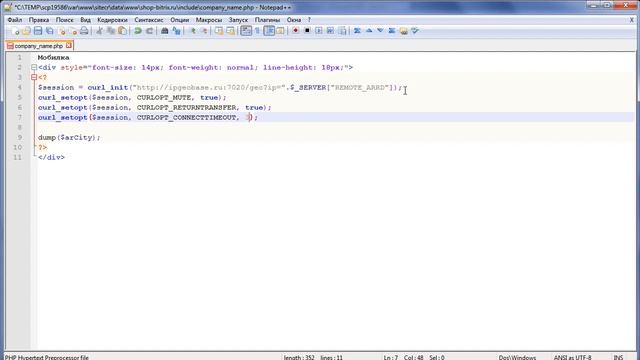Click the Save All icon

pos(49,31)
